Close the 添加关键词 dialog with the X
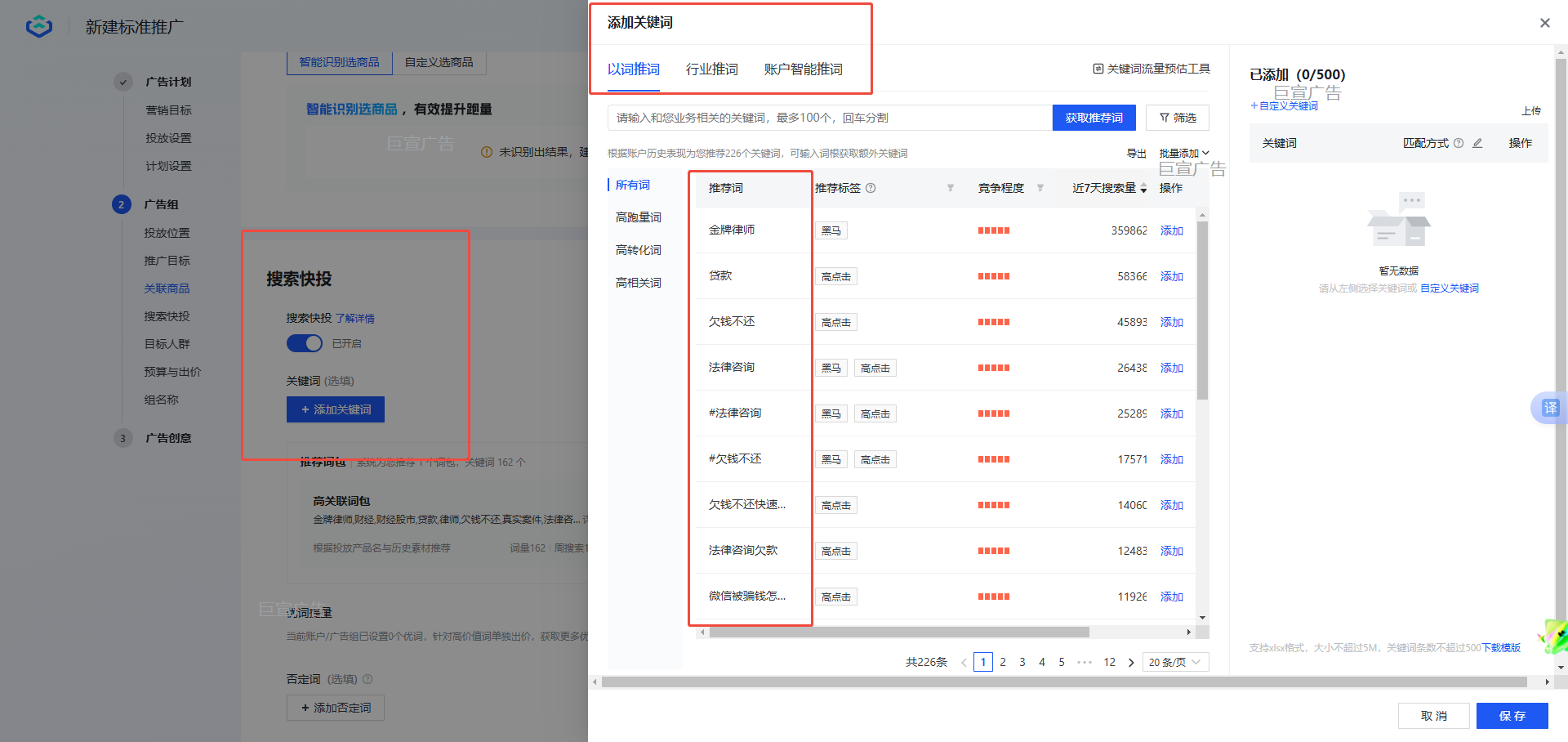Screen dimensions: 1568x742 click(1544, 22)
